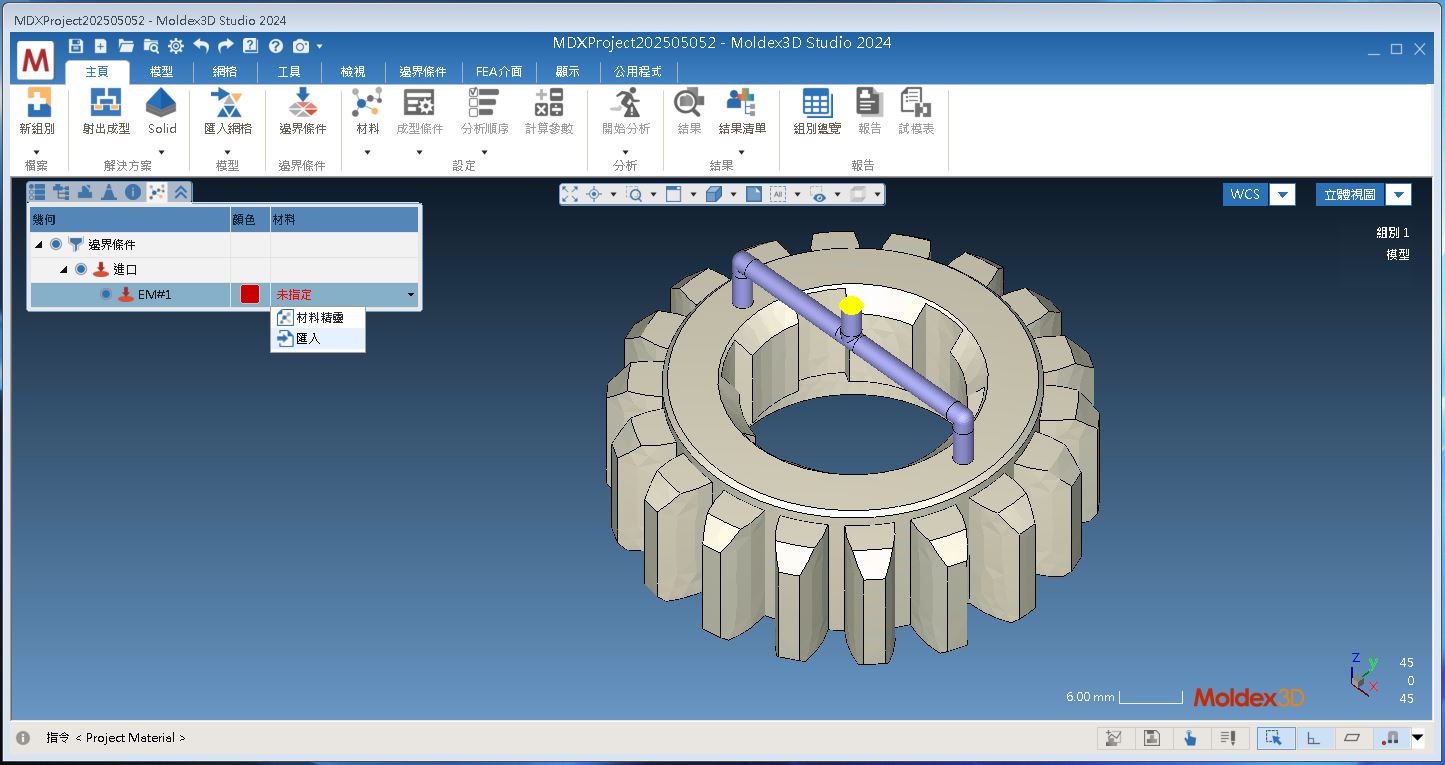Open the 立體視圖 view dropdown arrow

[1399, 194]
